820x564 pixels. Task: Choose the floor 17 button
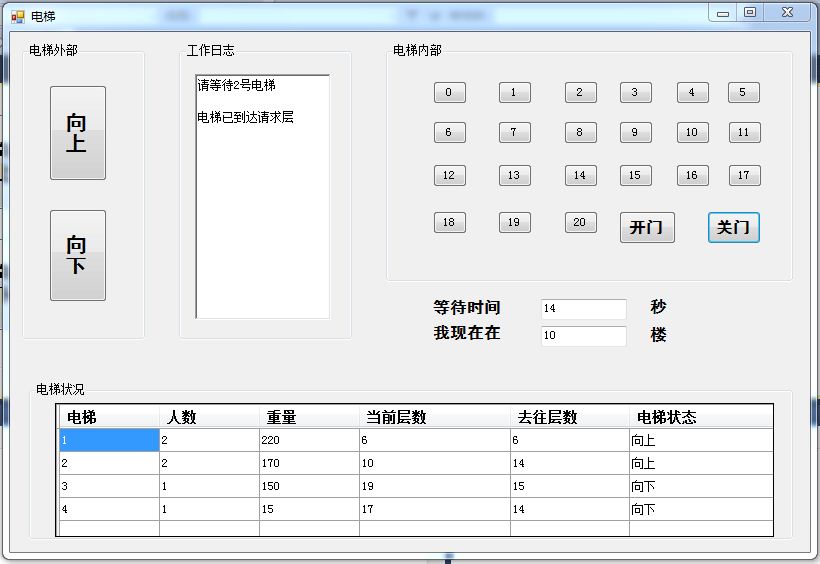tap(745, 175)
